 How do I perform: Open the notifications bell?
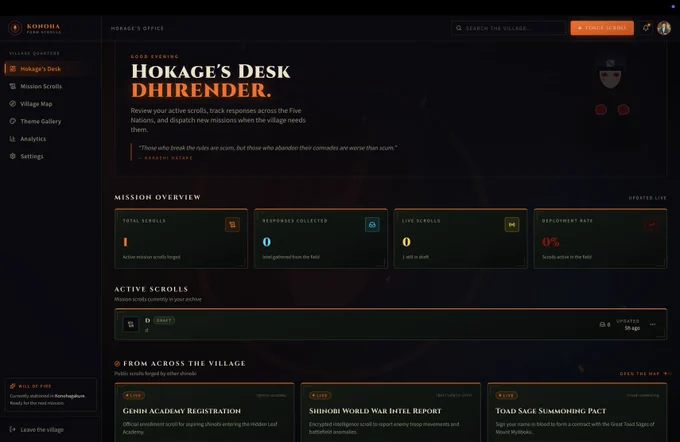646,28
